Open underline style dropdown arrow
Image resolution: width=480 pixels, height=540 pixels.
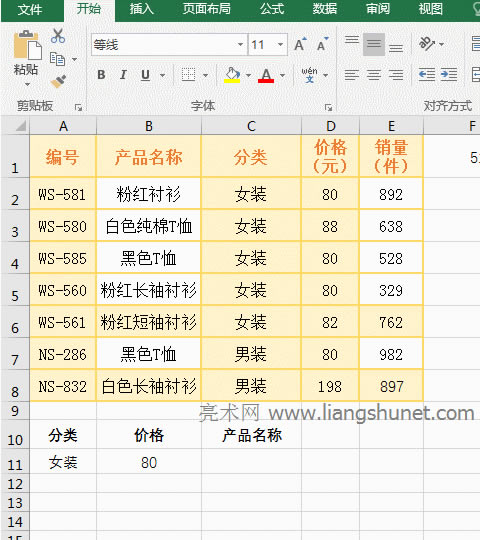point(163,75)
